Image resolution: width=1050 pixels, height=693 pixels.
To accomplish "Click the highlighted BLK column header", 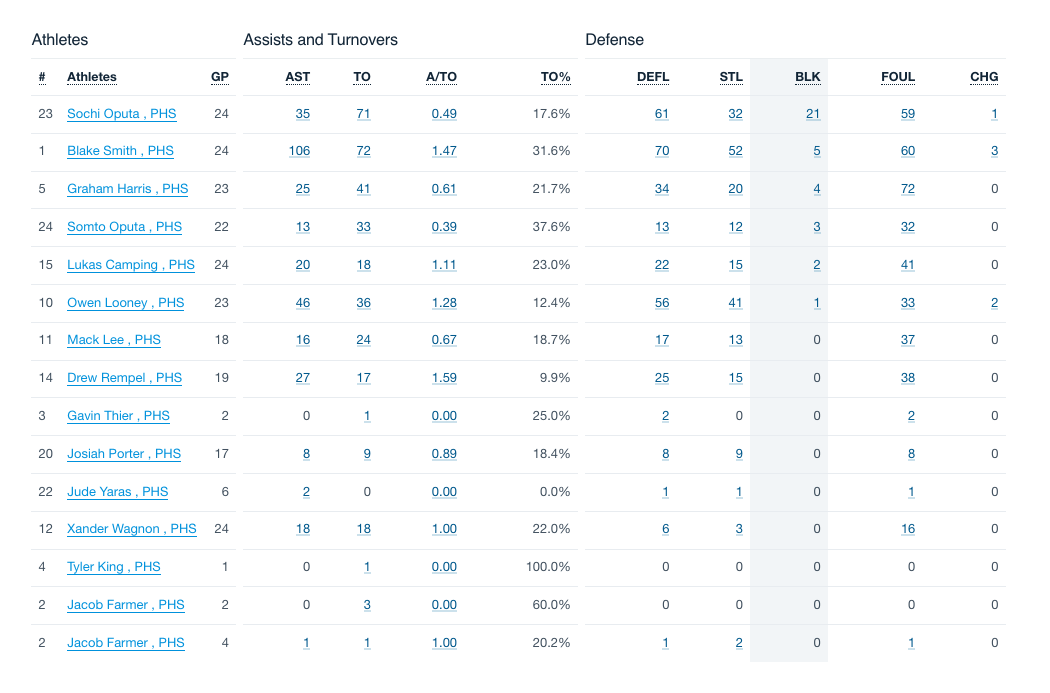I will click(x=808, y=77).
